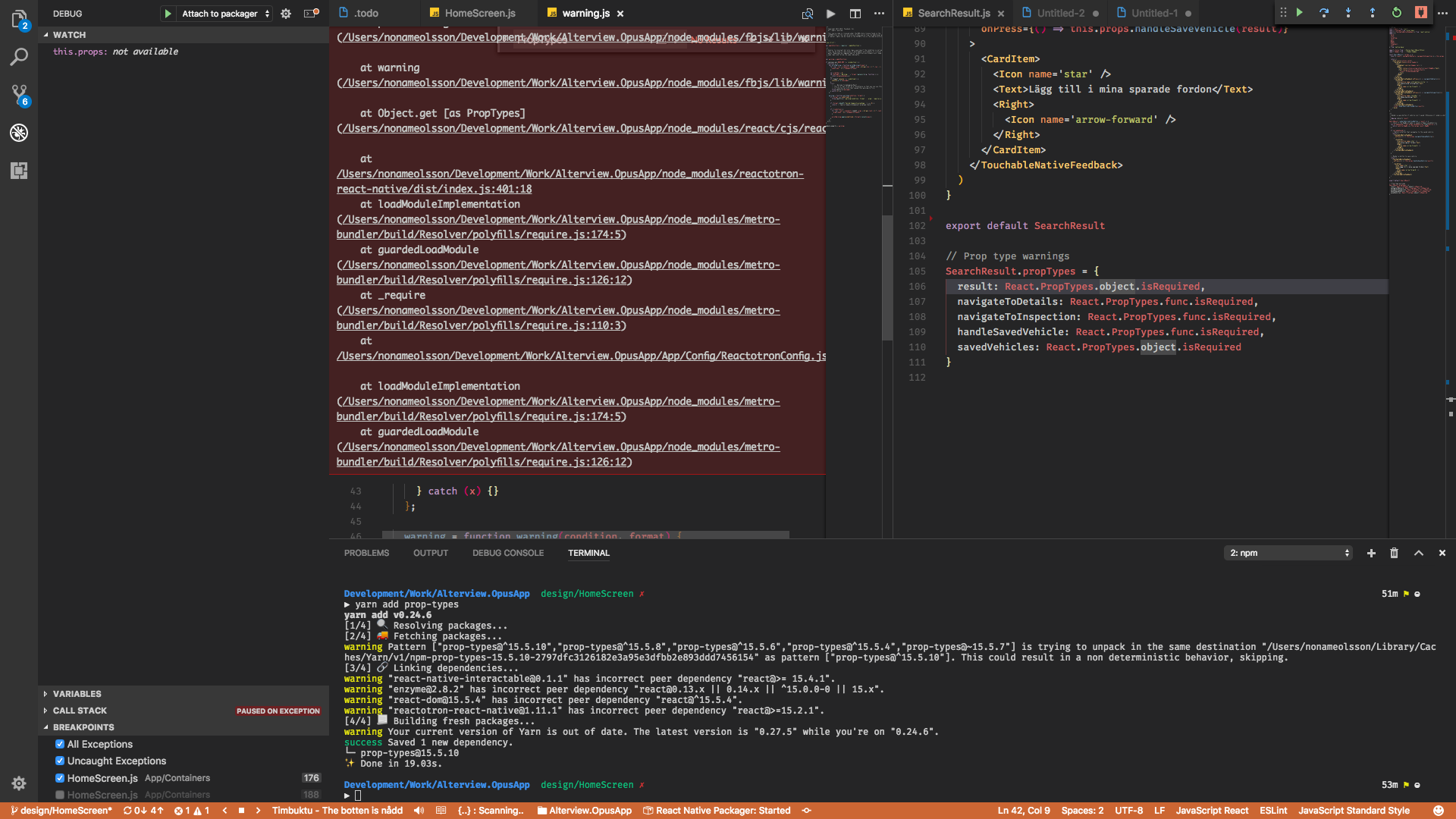Stop the Timbuktu track playback control

[x=240, y=810]
